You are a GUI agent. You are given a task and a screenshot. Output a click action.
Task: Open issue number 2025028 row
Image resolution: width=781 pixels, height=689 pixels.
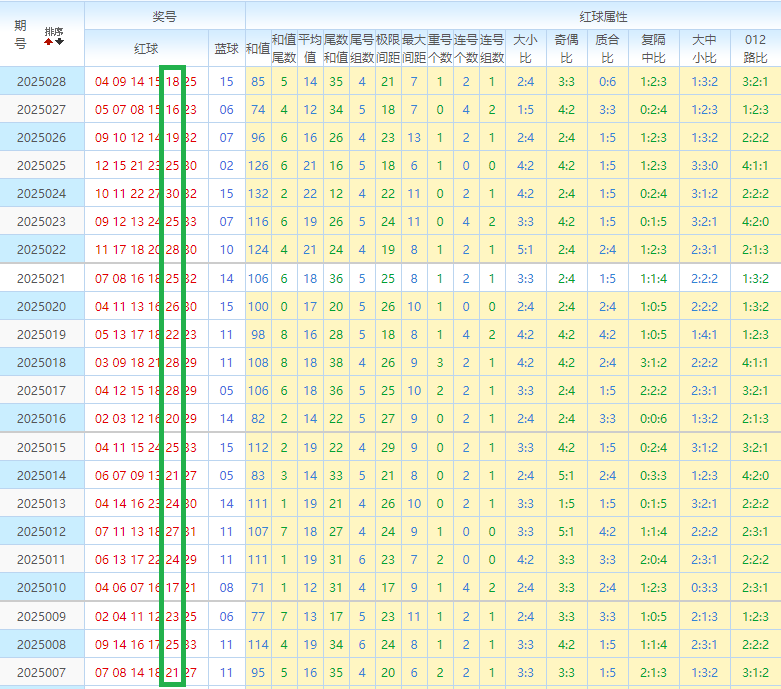(41, 82)
